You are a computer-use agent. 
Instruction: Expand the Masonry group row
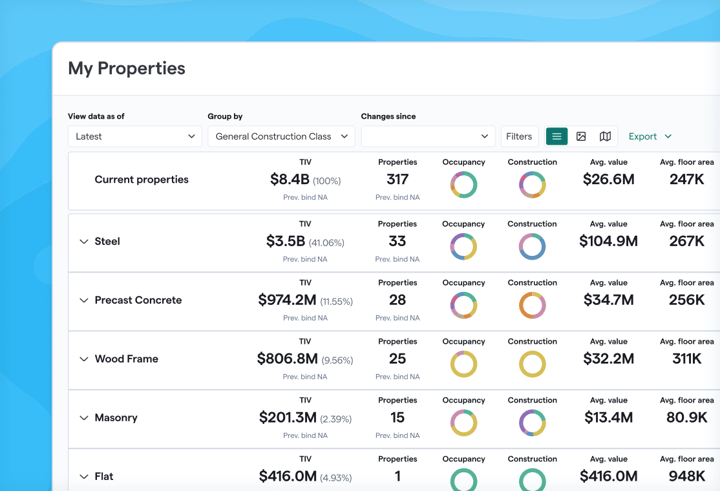click(x=84, y=418)
